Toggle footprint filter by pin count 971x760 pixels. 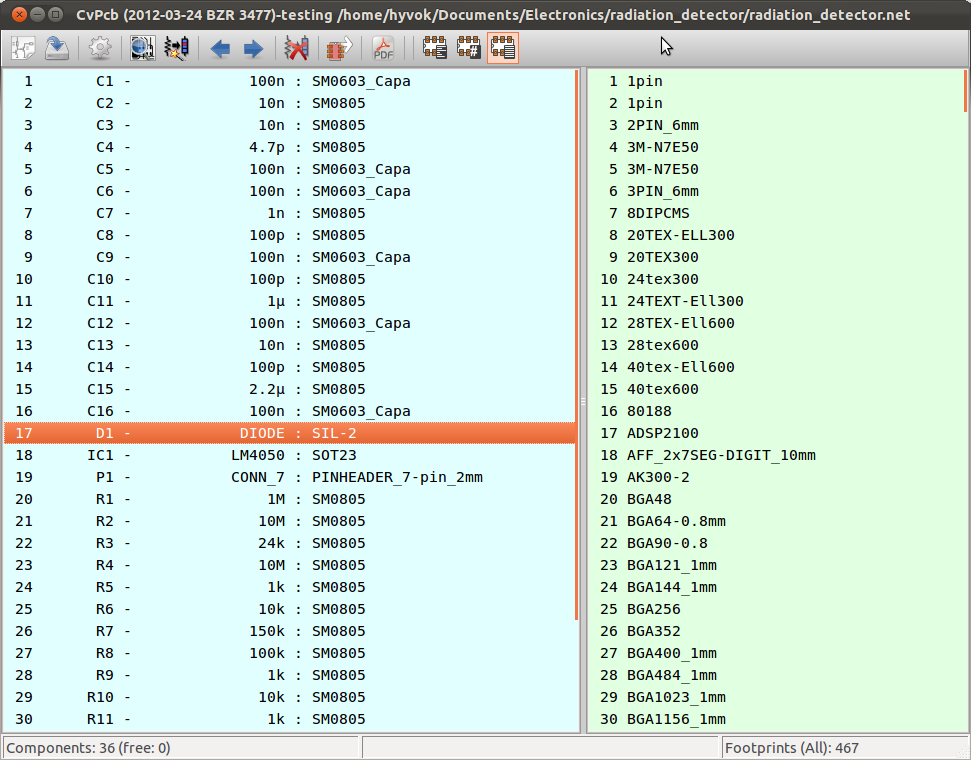coord(469,48)
